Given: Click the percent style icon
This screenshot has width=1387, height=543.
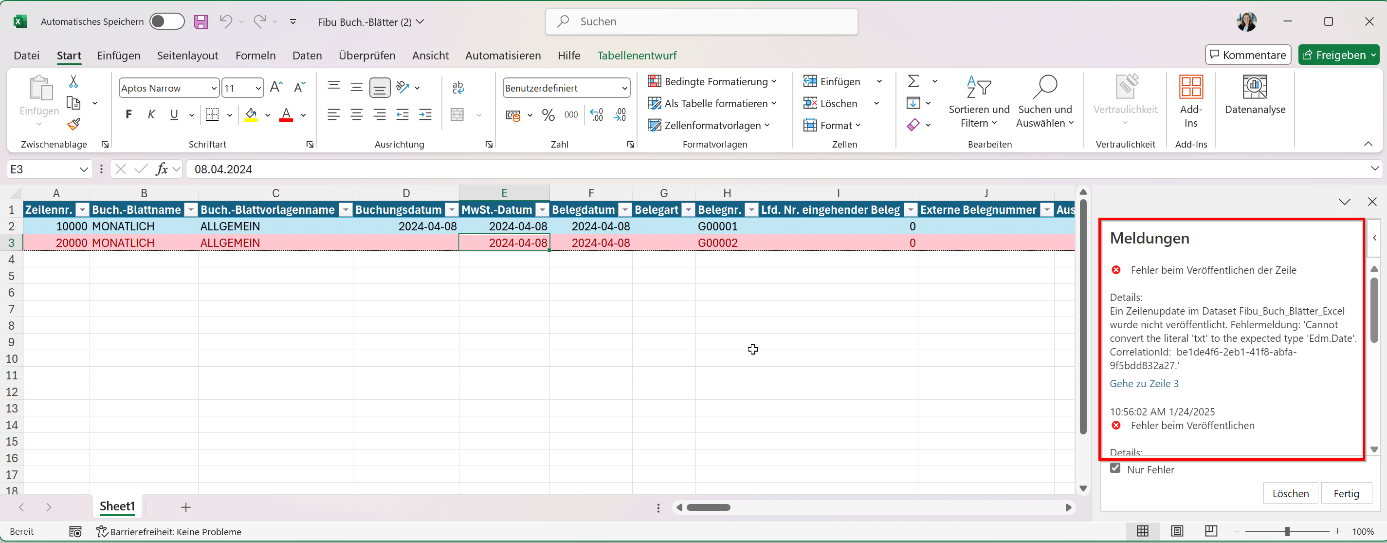Looking at the screenshot, I should [548, 115].
